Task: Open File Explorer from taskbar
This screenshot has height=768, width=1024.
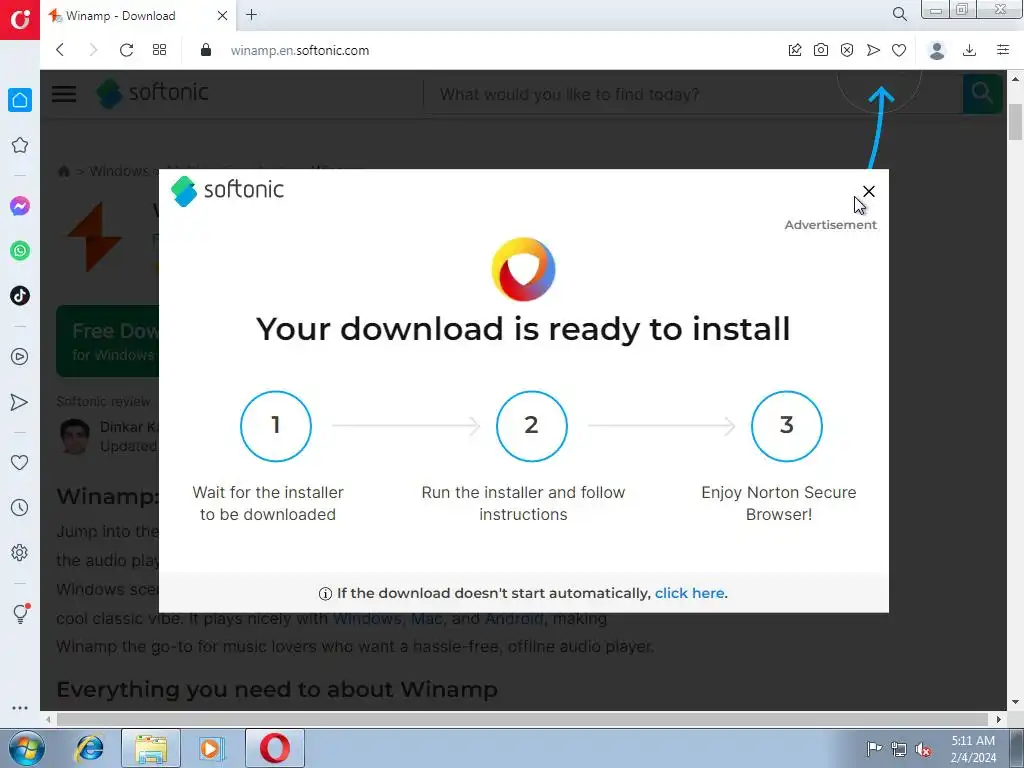Action: click(151, 748)
